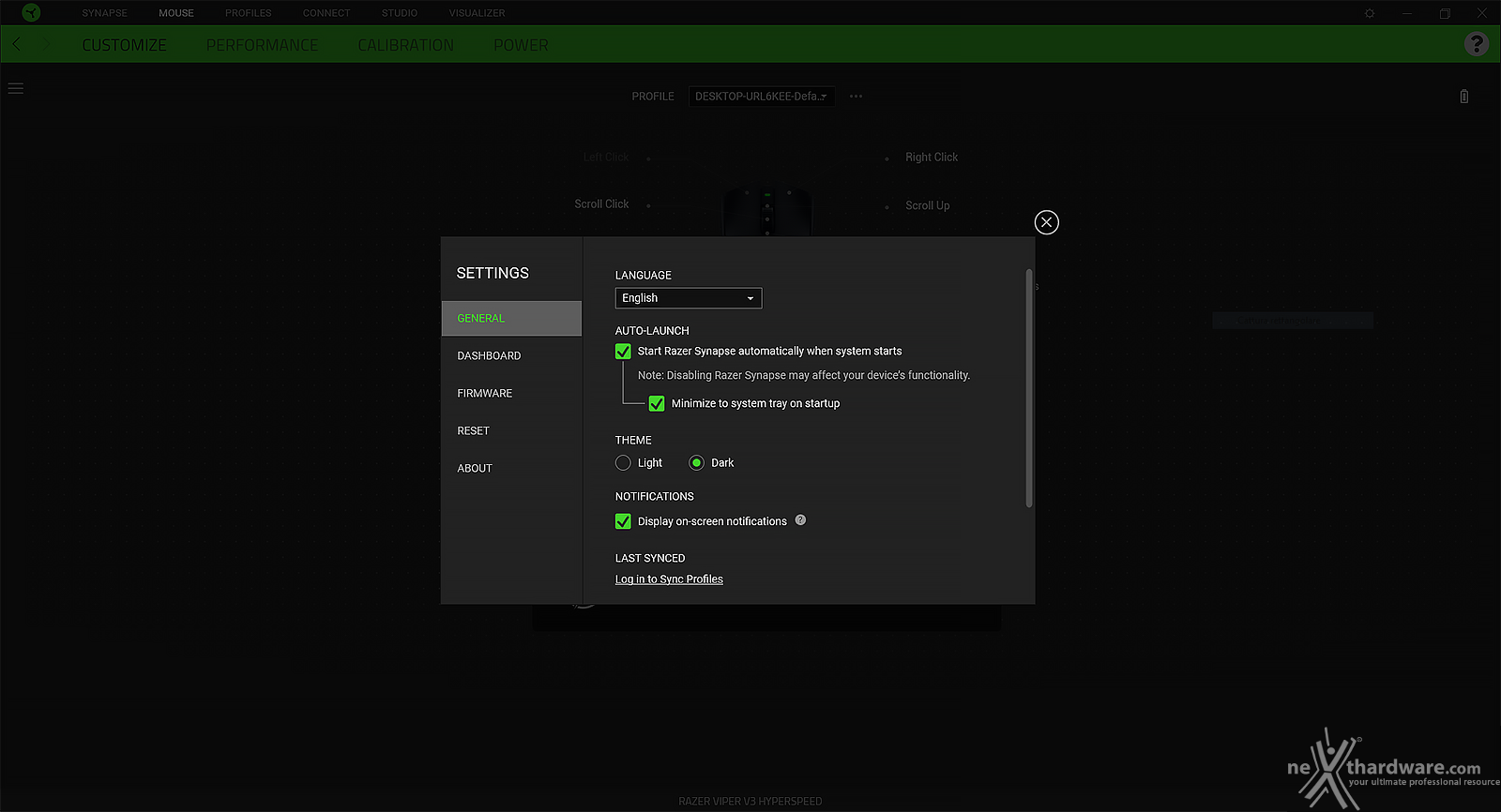Screen dimensions: 1501x812
Task: Open the Customize tab
Action: click(x=124, y=45)
